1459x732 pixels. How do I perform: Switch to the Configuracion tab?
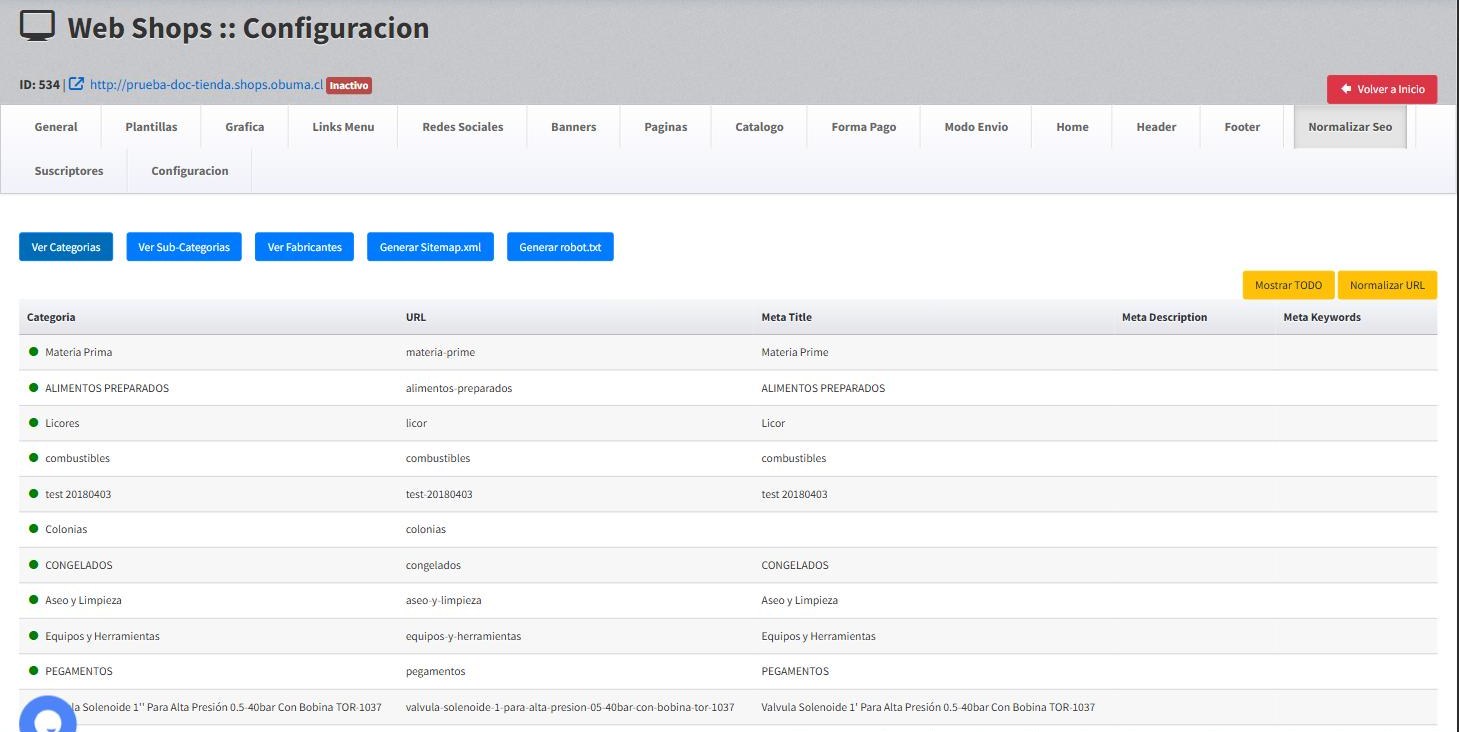(x=190, y=171)
